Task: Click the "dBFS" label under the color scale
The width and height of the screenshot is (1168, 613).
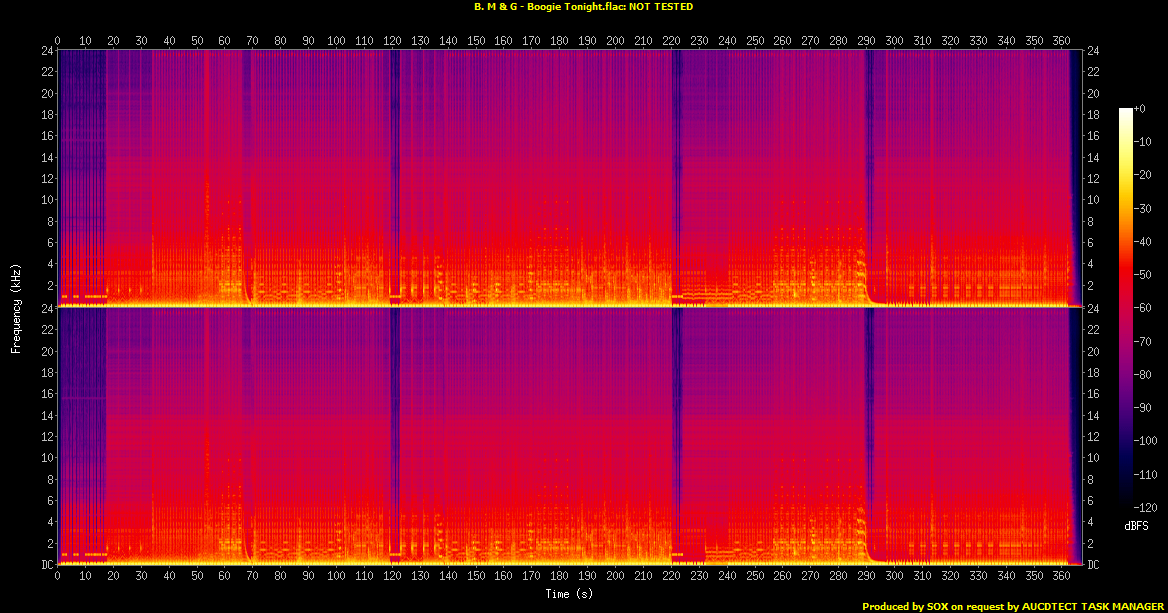Action: [1136, 526]
